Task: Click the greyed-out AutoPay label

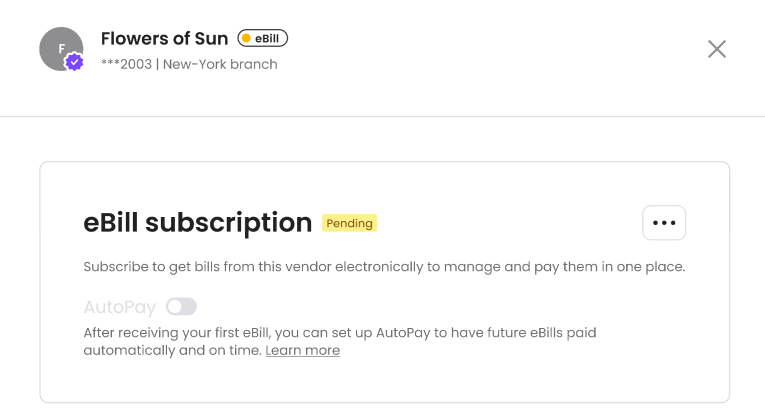Action: click(119, 306)
